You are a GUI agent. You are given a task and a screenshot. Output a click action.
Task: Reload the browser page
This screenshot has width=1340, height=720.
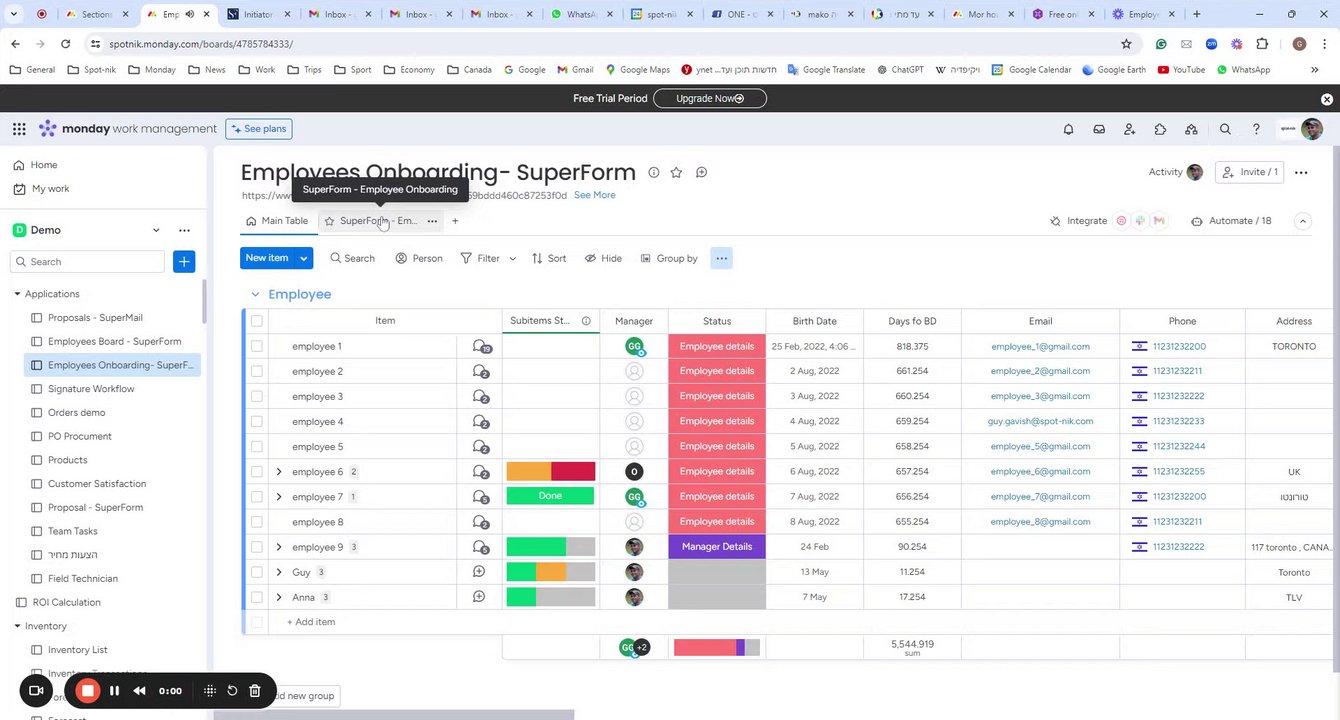65,44
